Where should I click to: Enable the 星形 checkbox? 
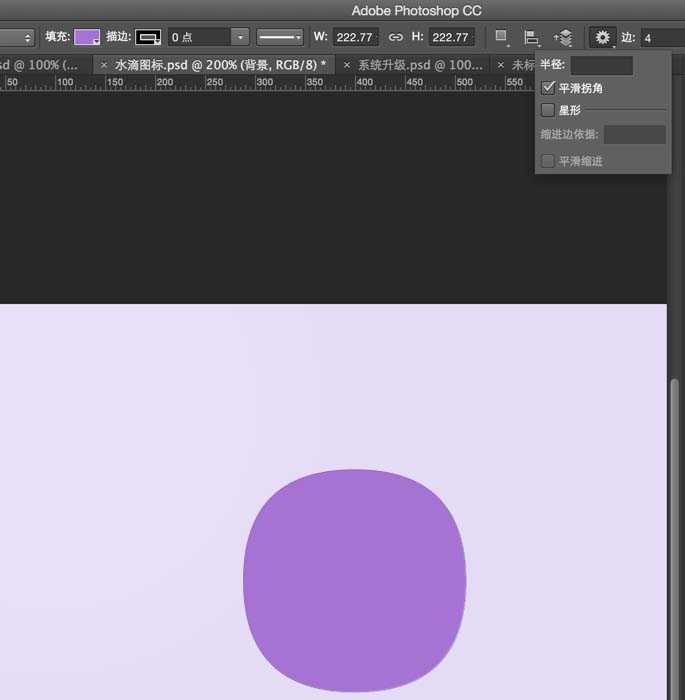coord(548,110)
